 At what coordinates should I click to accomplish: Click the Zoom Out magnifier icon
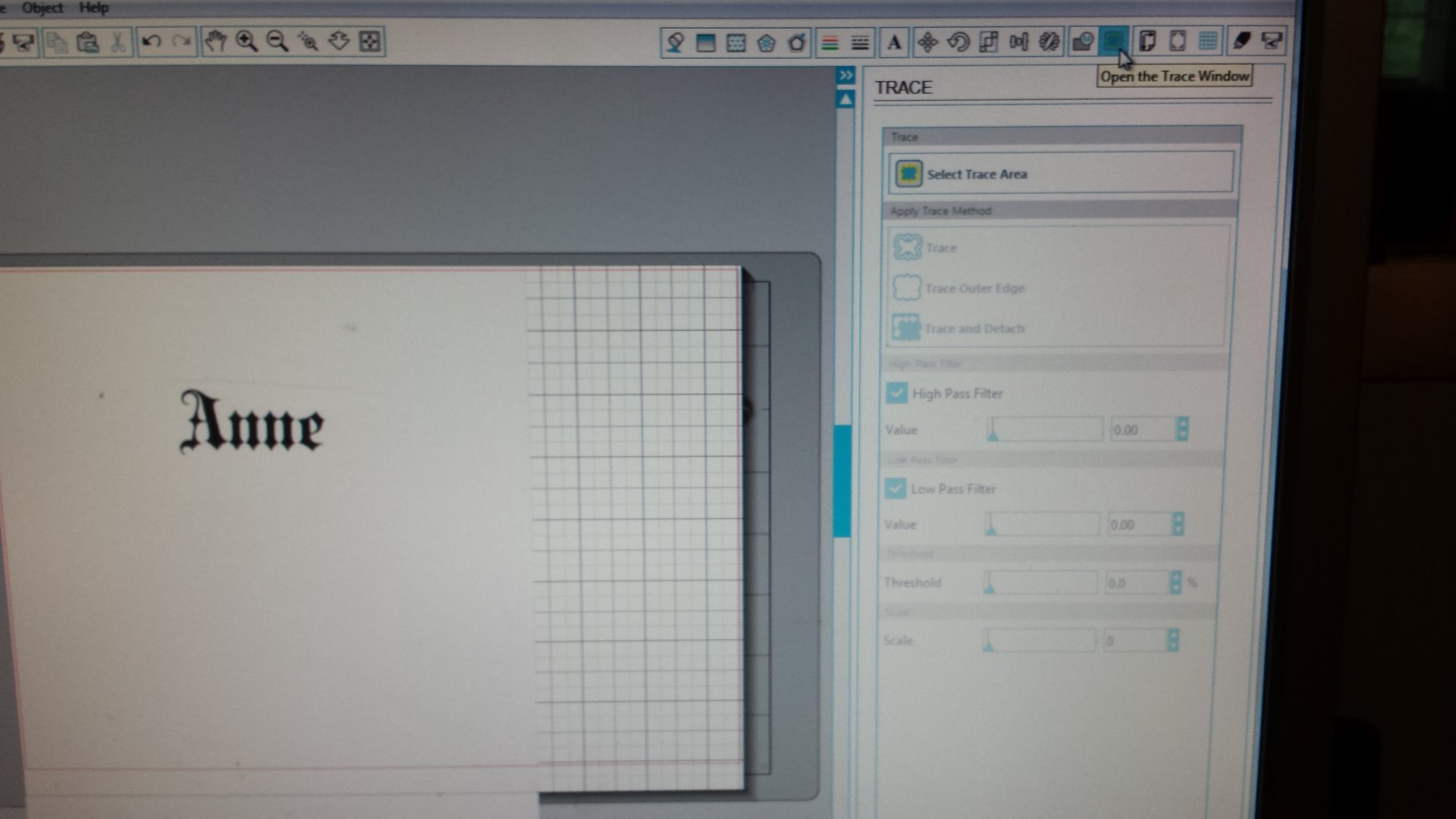[278, 41]
